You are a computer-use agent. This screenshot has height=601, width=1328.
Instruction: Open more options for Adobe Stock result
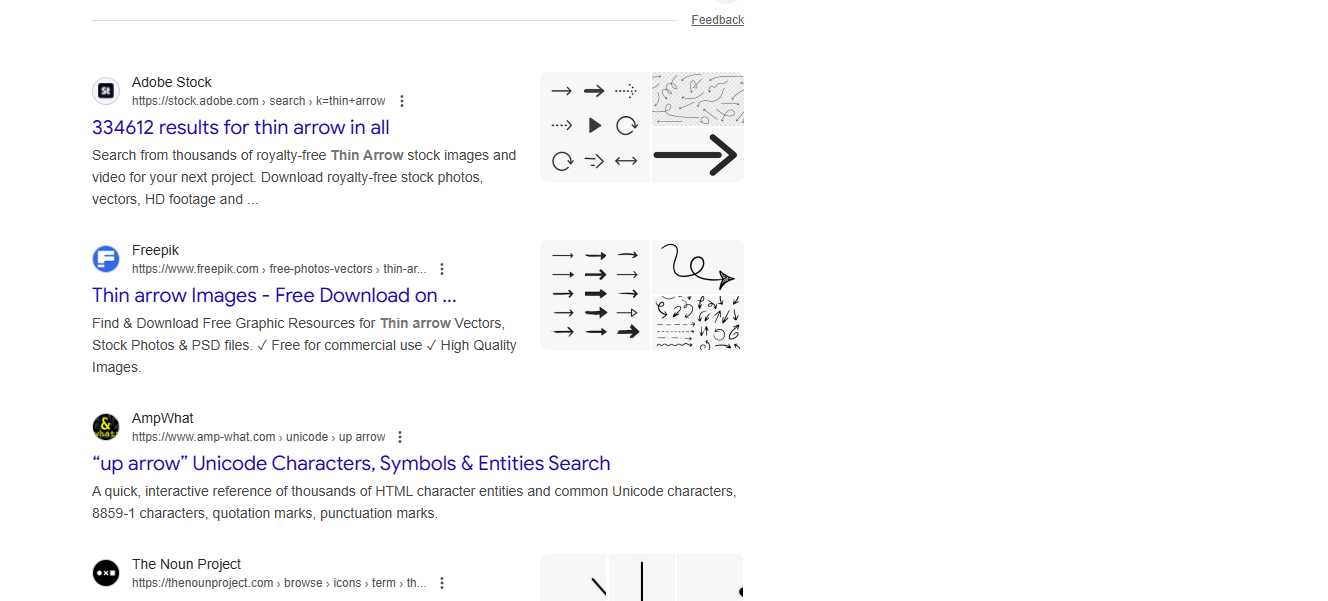pos(402,101)
